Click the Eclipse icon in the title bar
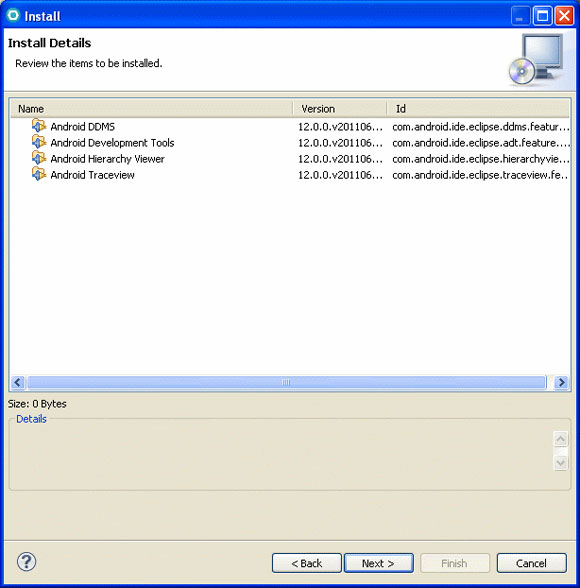580x588 pixels. 13,15
